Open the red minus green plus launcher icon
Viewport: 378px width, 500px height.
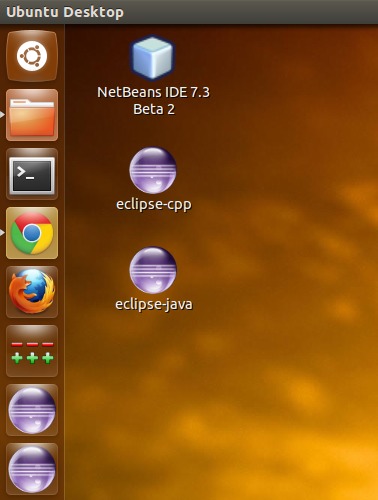coord(32,351)
